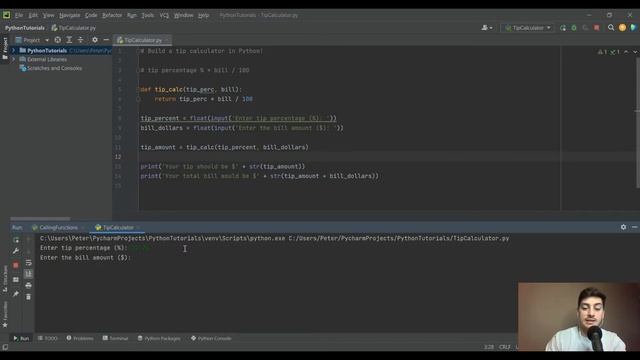Click the restore layout icon in Run panel
Image resolution: width=640 pixels, height=360 pixels.
pyautogui.click(x=16, y=280)
